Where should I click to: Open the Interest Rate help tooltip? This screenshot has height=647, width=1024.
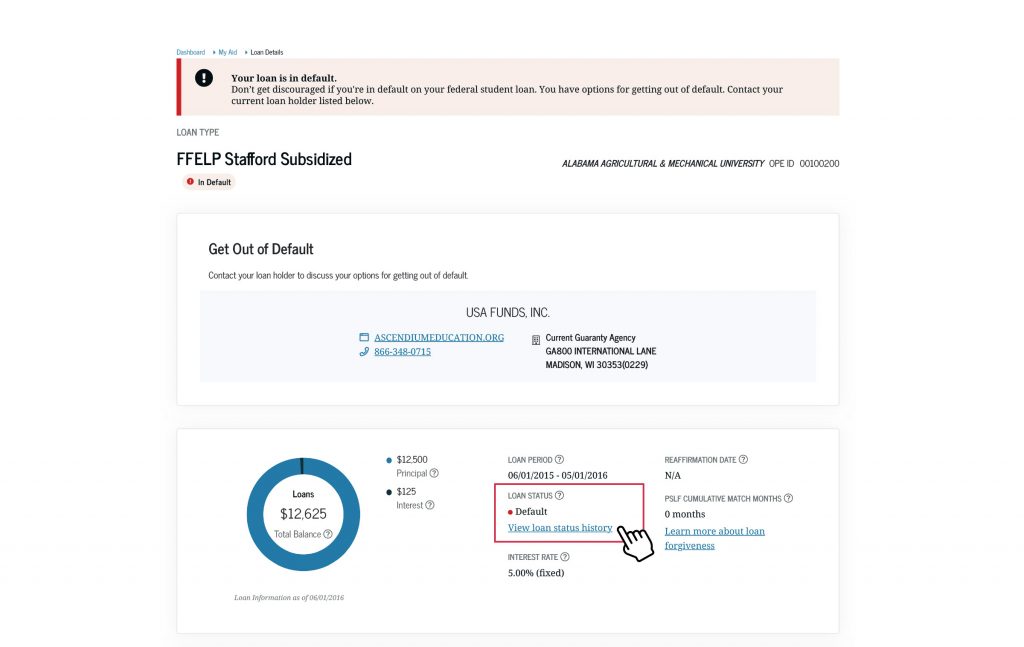click(x=564, y=555)
